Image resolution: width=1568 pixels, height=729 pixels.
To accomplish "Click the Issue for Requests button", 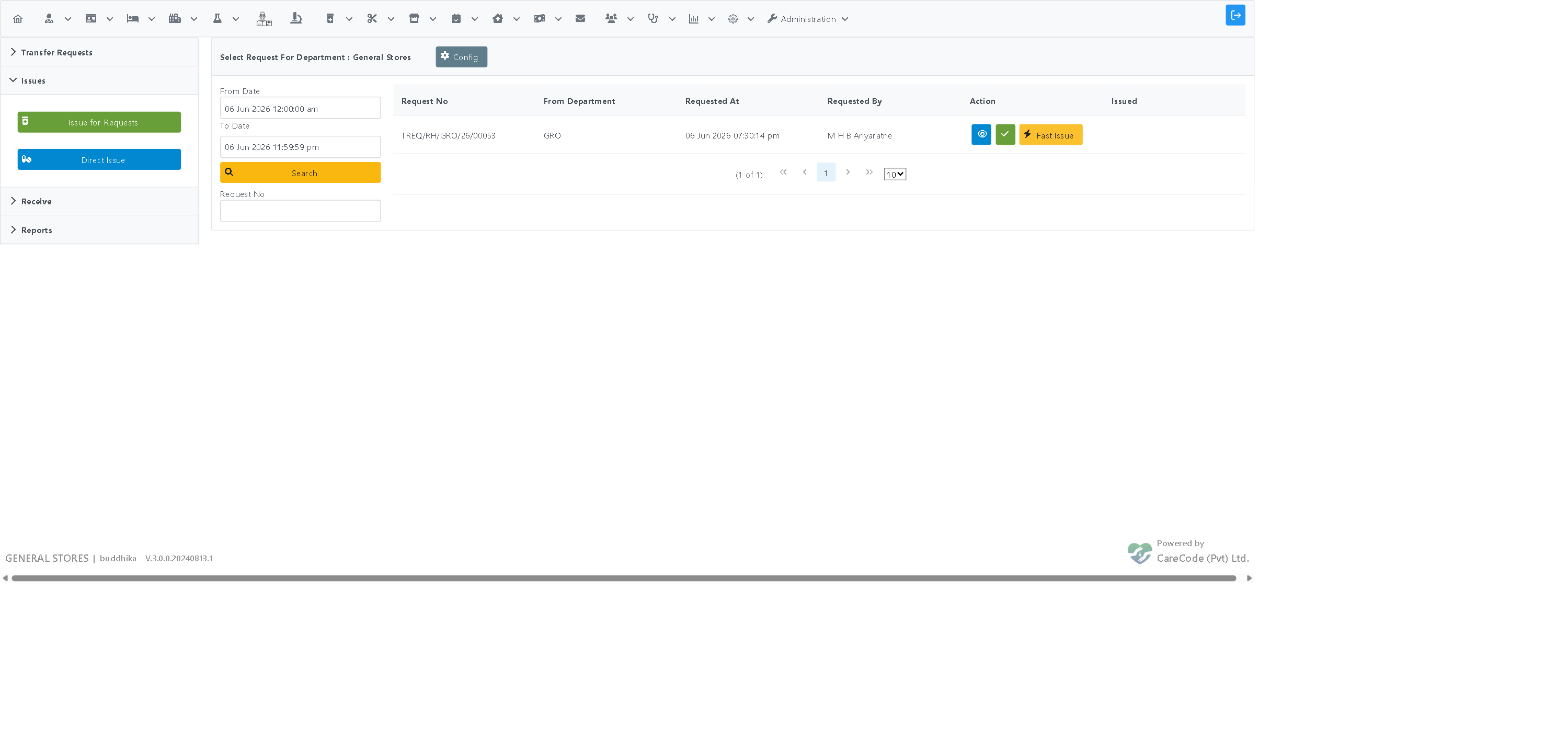I will (x=99, y=122).
